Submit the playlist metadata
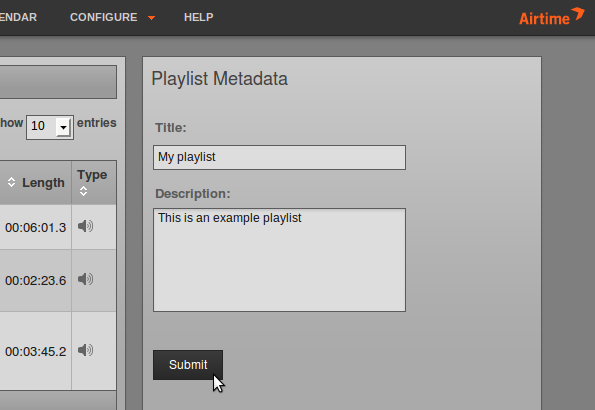 point(188,365)
